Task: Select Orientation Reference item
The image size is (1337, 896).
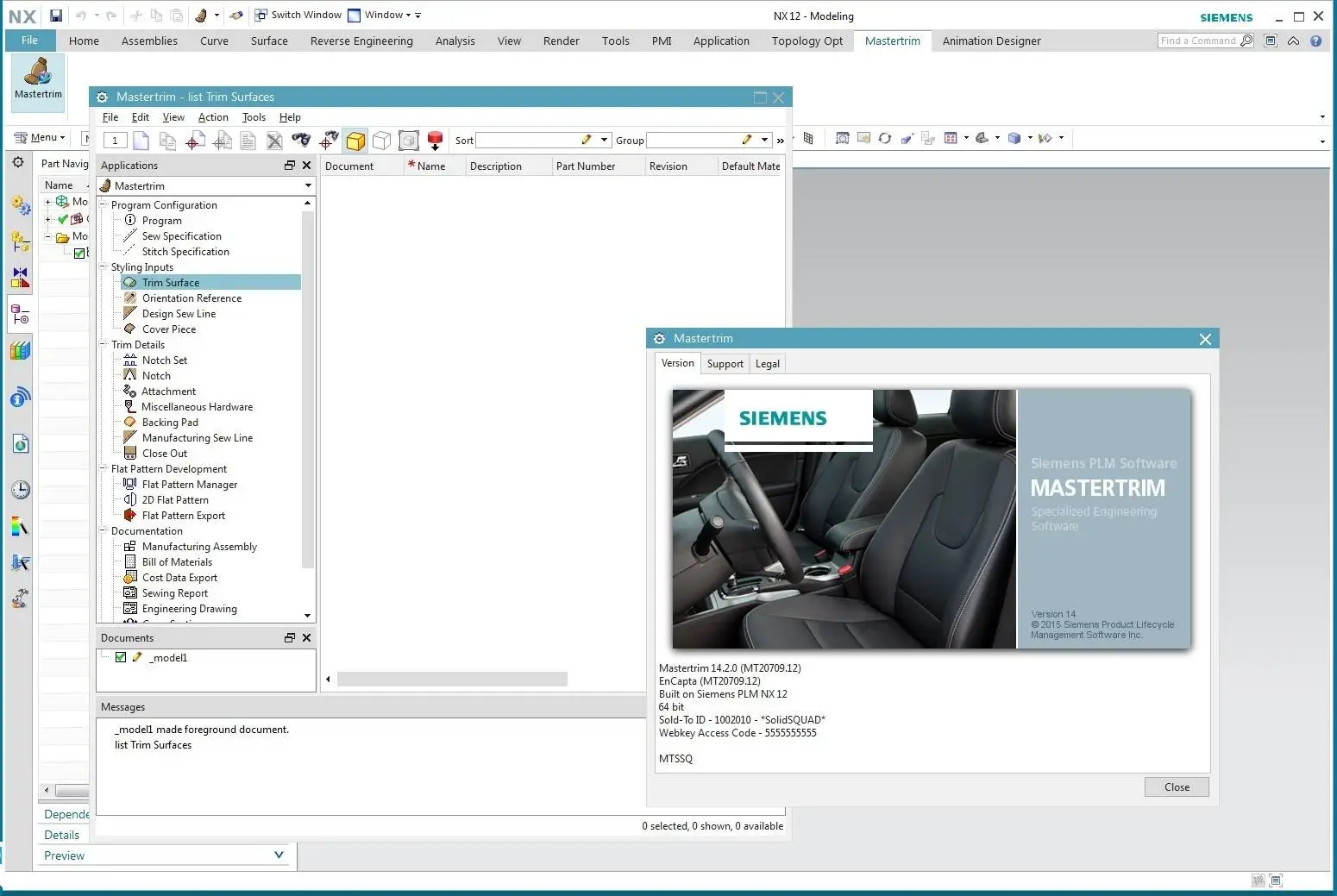Action: coord(191,298)
